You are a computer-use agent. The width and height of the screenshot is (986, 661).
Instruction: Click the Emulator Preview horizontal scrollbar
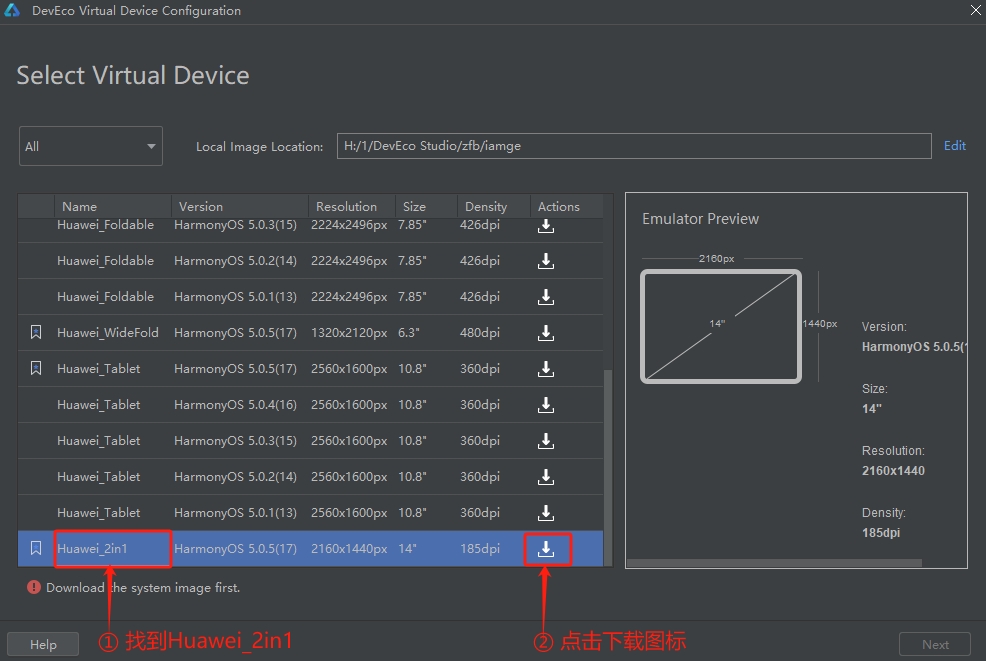click(774, 564)
